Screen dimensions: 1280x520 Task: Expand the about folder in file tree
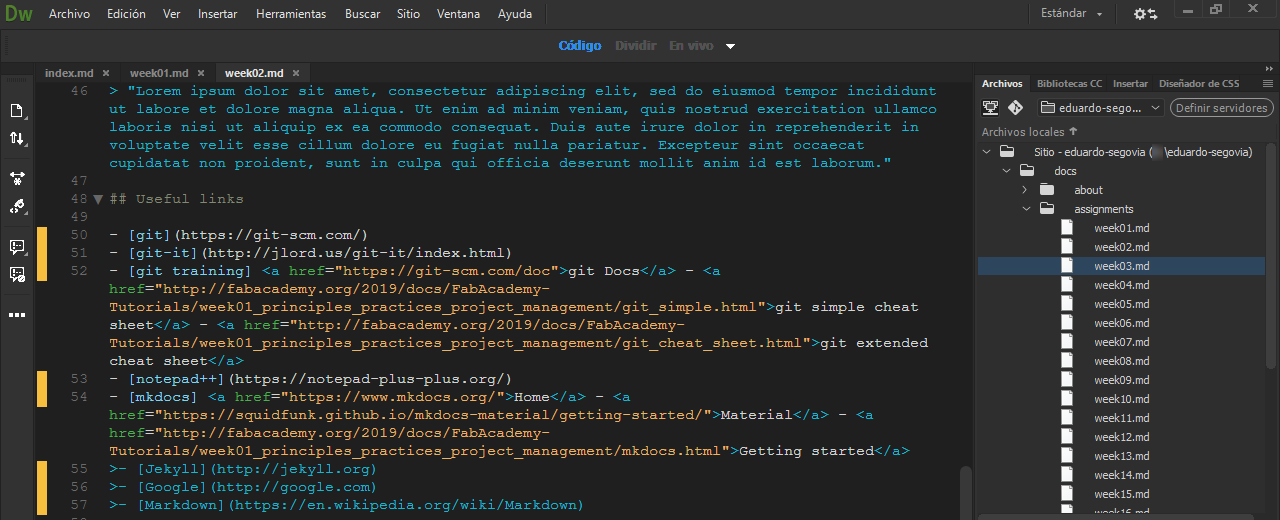(x=1025, y=190)
